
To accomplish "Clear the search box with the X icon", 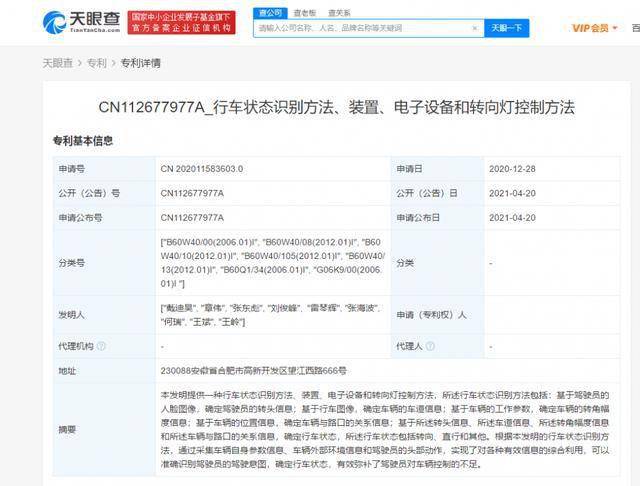I will pyautogui.click(x=475, y=28).
